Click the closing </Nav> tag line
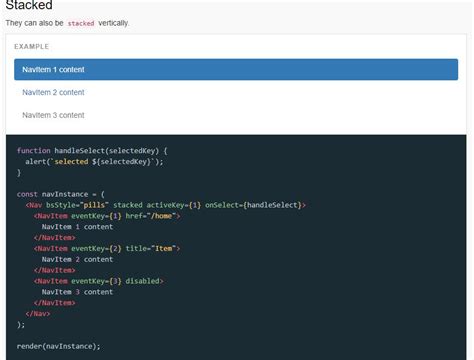The image size is (474, 360). [38, 314]
